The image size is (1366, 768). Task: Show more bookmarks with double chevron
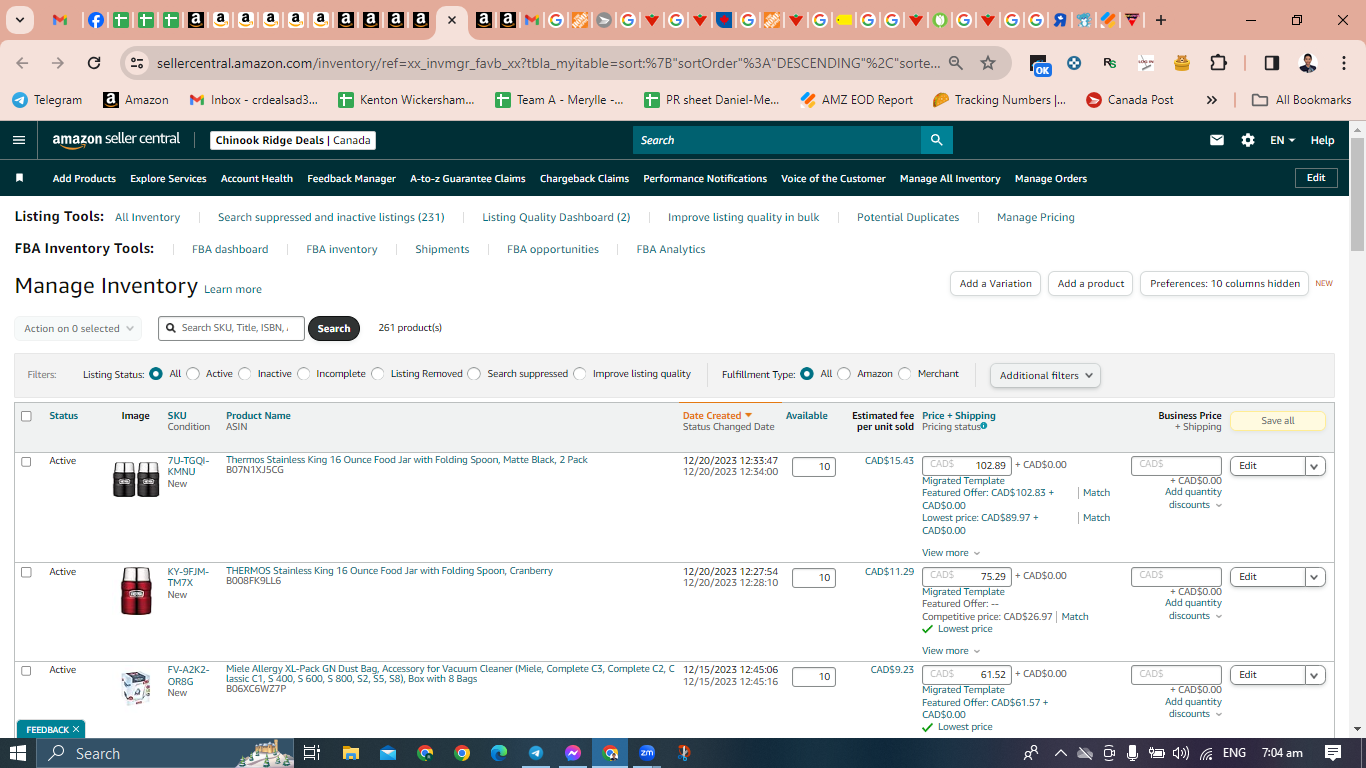pos(1212,100)
